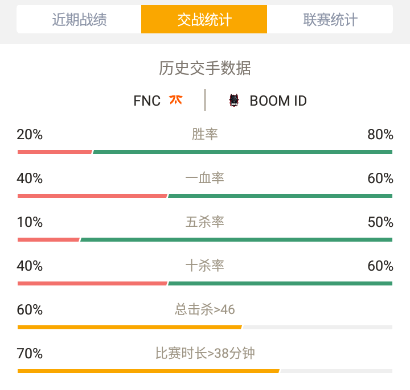This screenshot has height=390, width=410.
Task: Open the 近期战绩 tab
Action: (79, 19)
